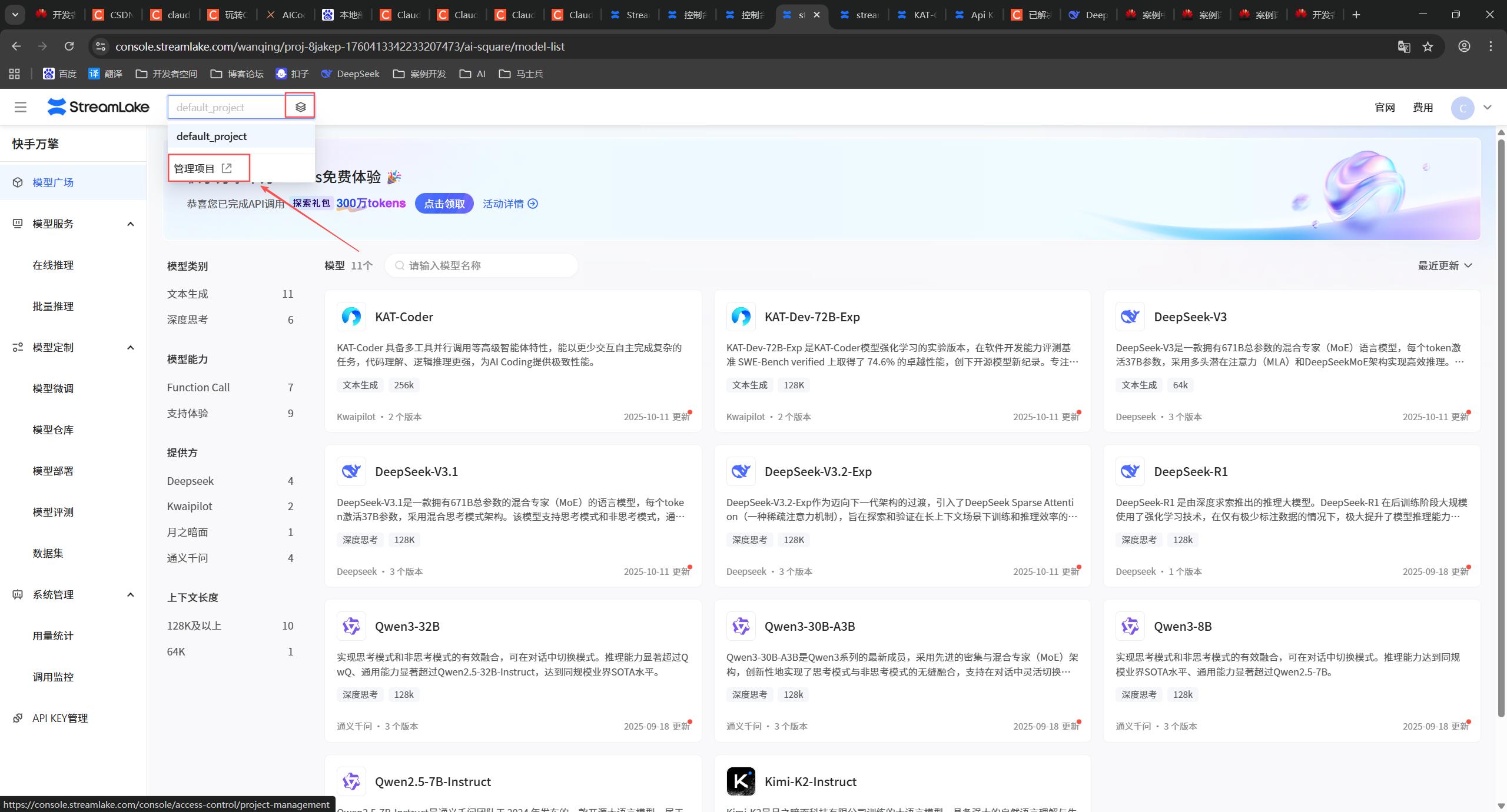Viewport: 1507px width, 812px height.
Task: Click the StreamLake logo
Action: click(x=98, y=107)
